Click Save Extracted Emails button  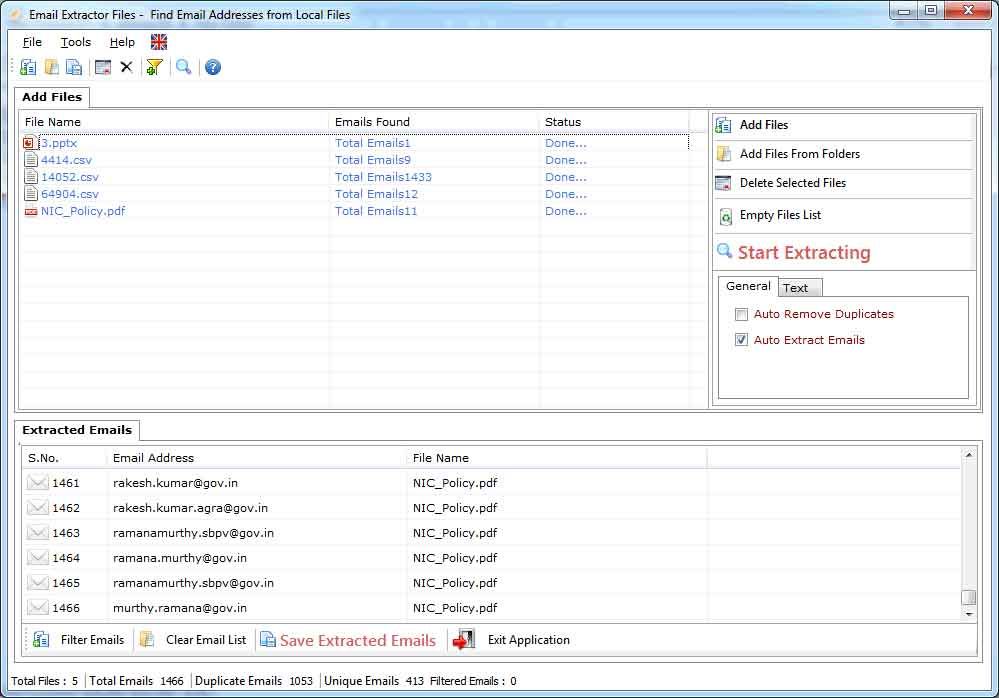pos(357,641)
